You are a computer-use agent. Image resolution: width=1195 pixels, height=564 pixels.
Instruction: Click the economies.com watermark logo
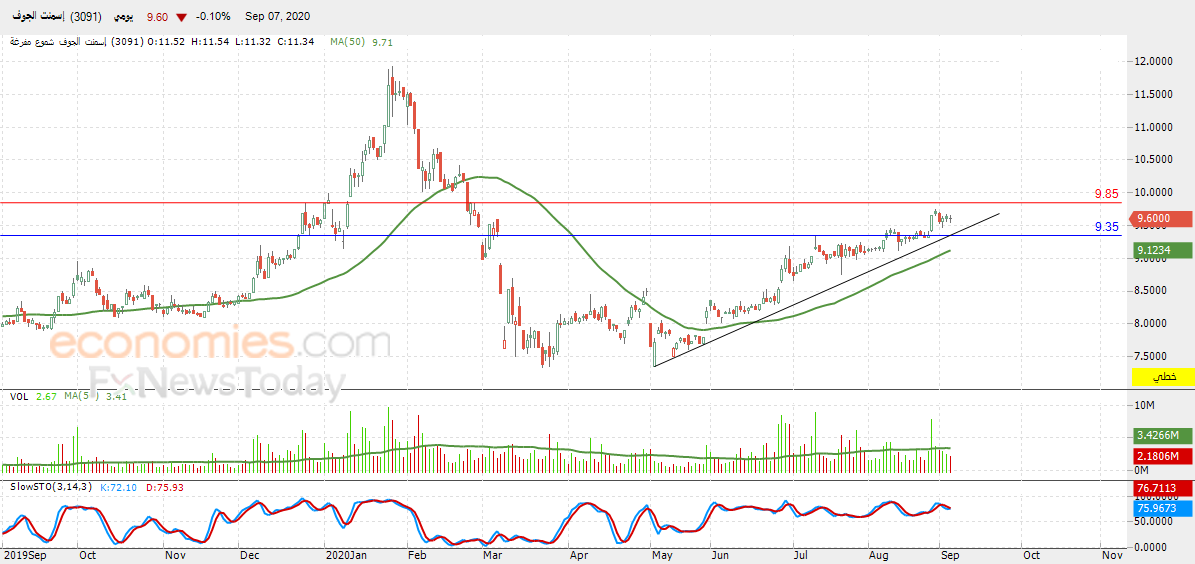(220, 344)
